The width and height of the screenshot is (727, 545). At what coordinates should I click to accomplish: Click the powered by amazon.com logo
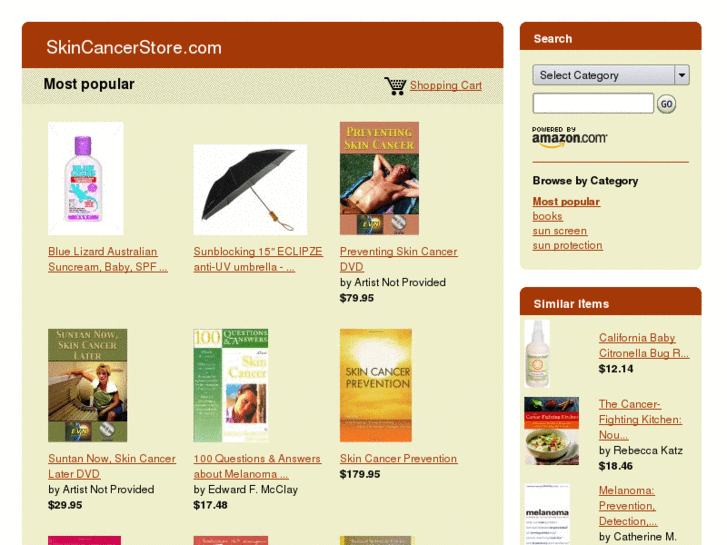coord(569,137)
